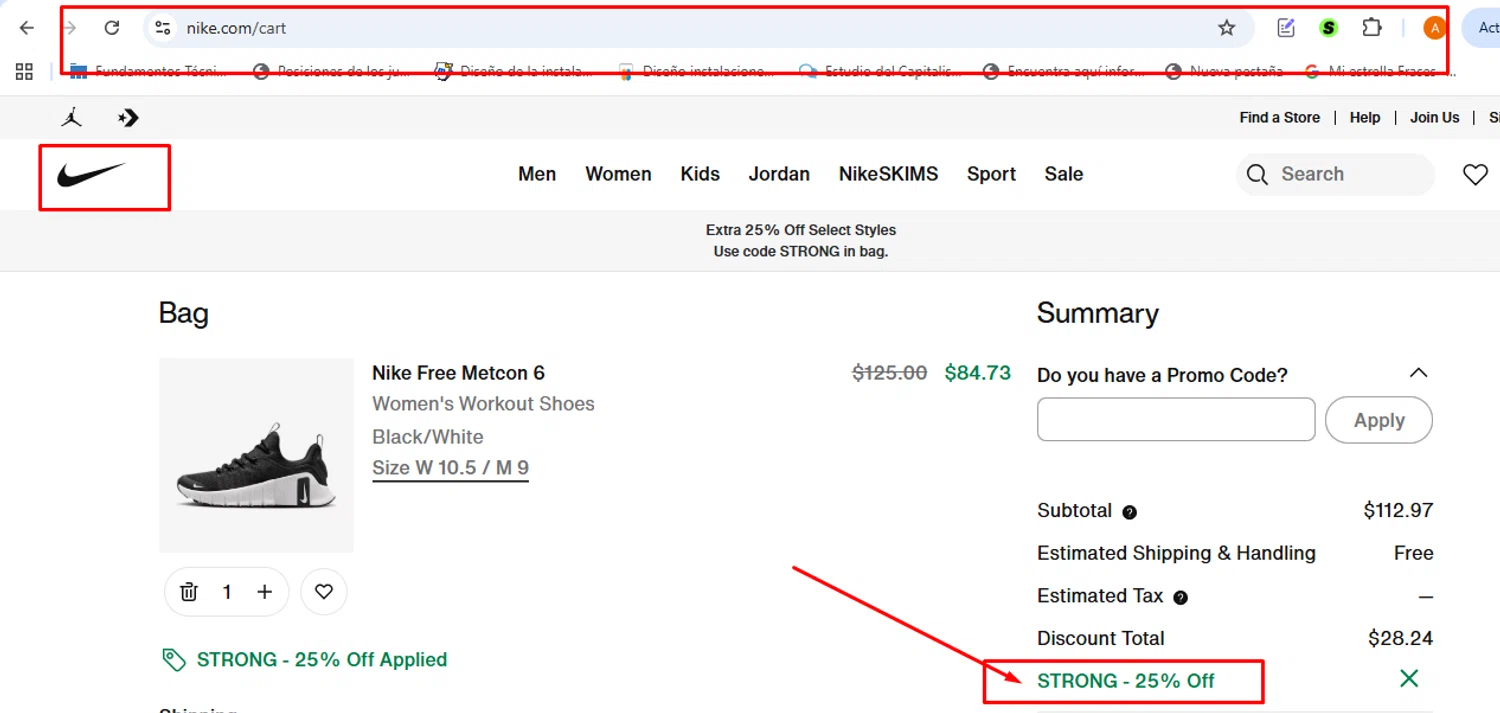Show the Subtotal info tooltip icon
1500x713 pixels.
pos(1130,512)
